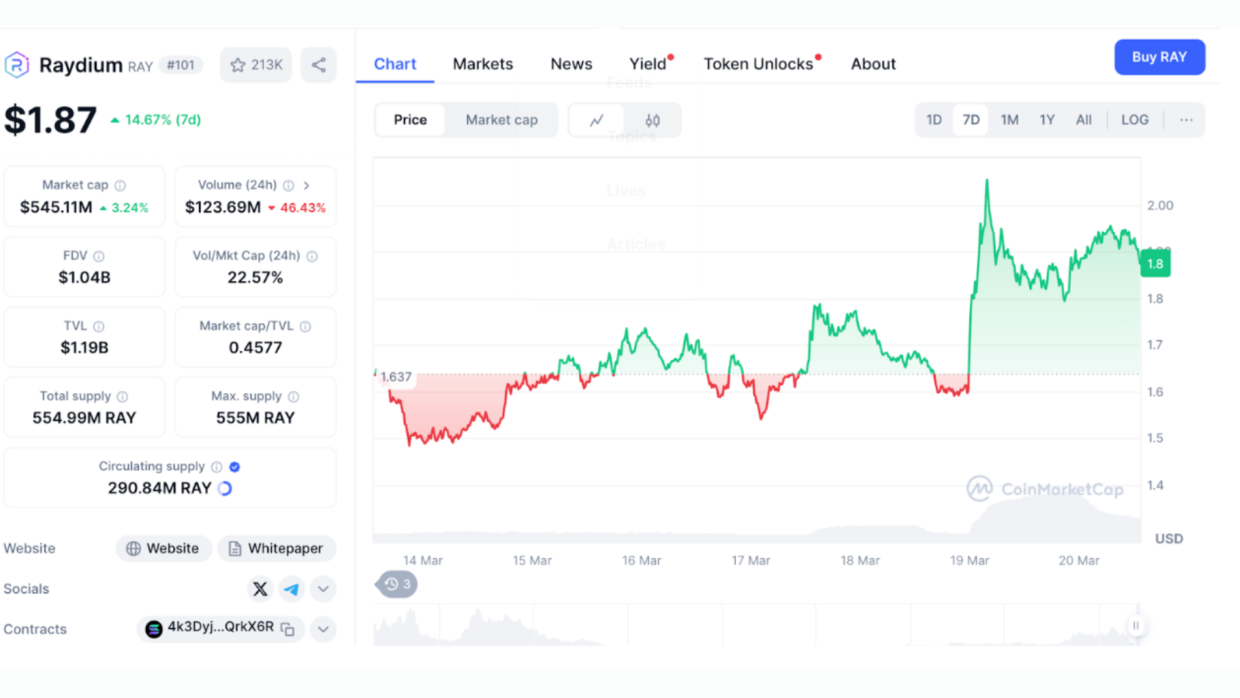The height and width of the screenshot is (698, 1240).
Task: Toggle LOG scale on chart
Action: pos(1135,120)
